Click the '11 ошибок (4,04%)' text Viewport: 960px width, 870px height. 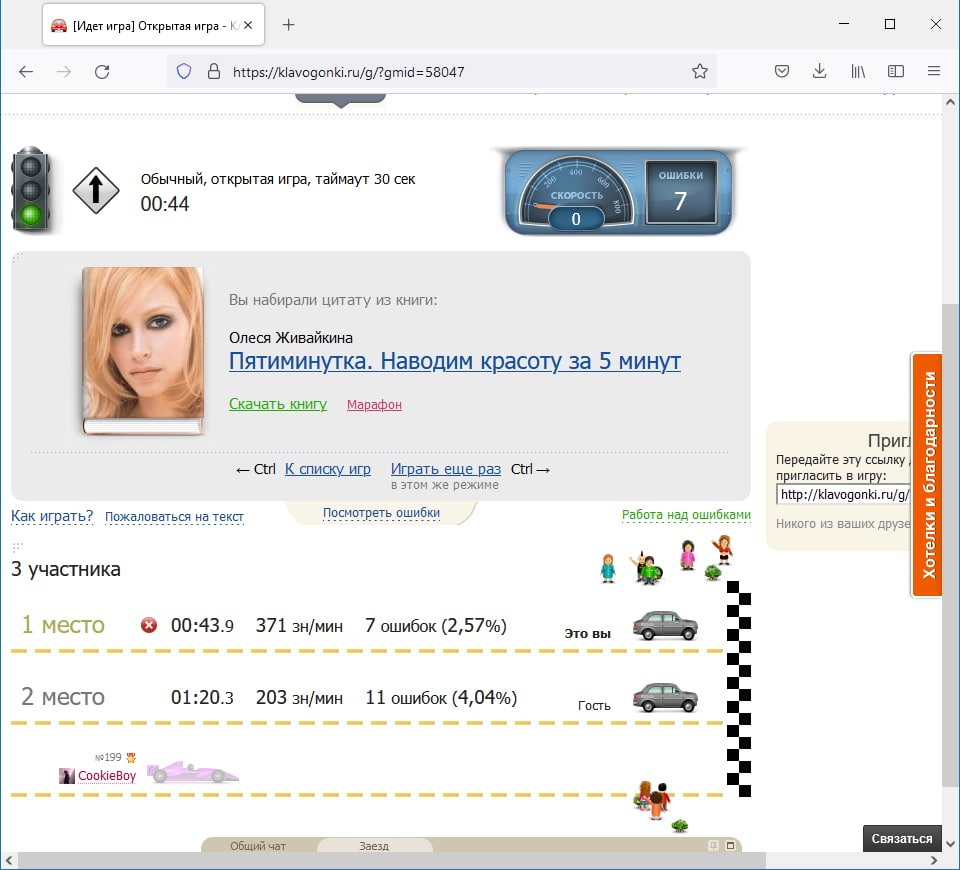[441, 697]
